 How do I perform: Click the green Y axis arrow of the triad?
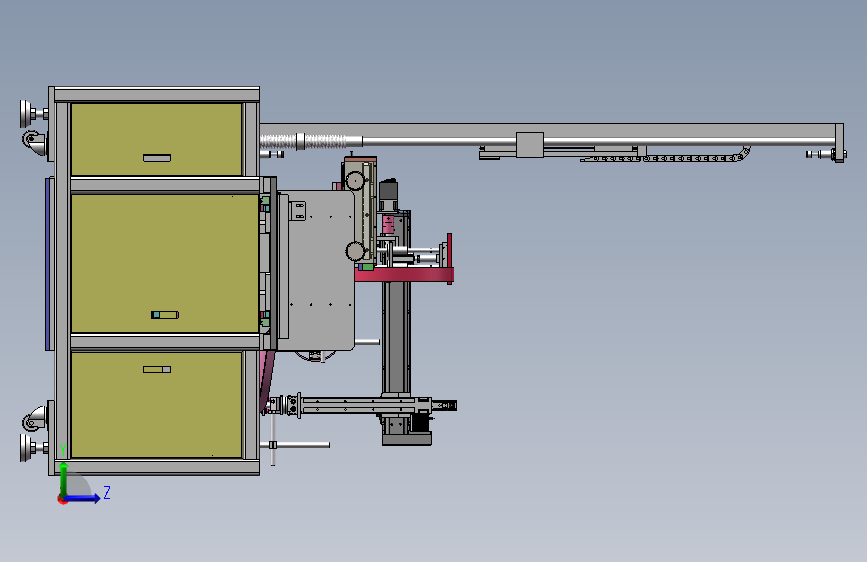coord(64,478)
